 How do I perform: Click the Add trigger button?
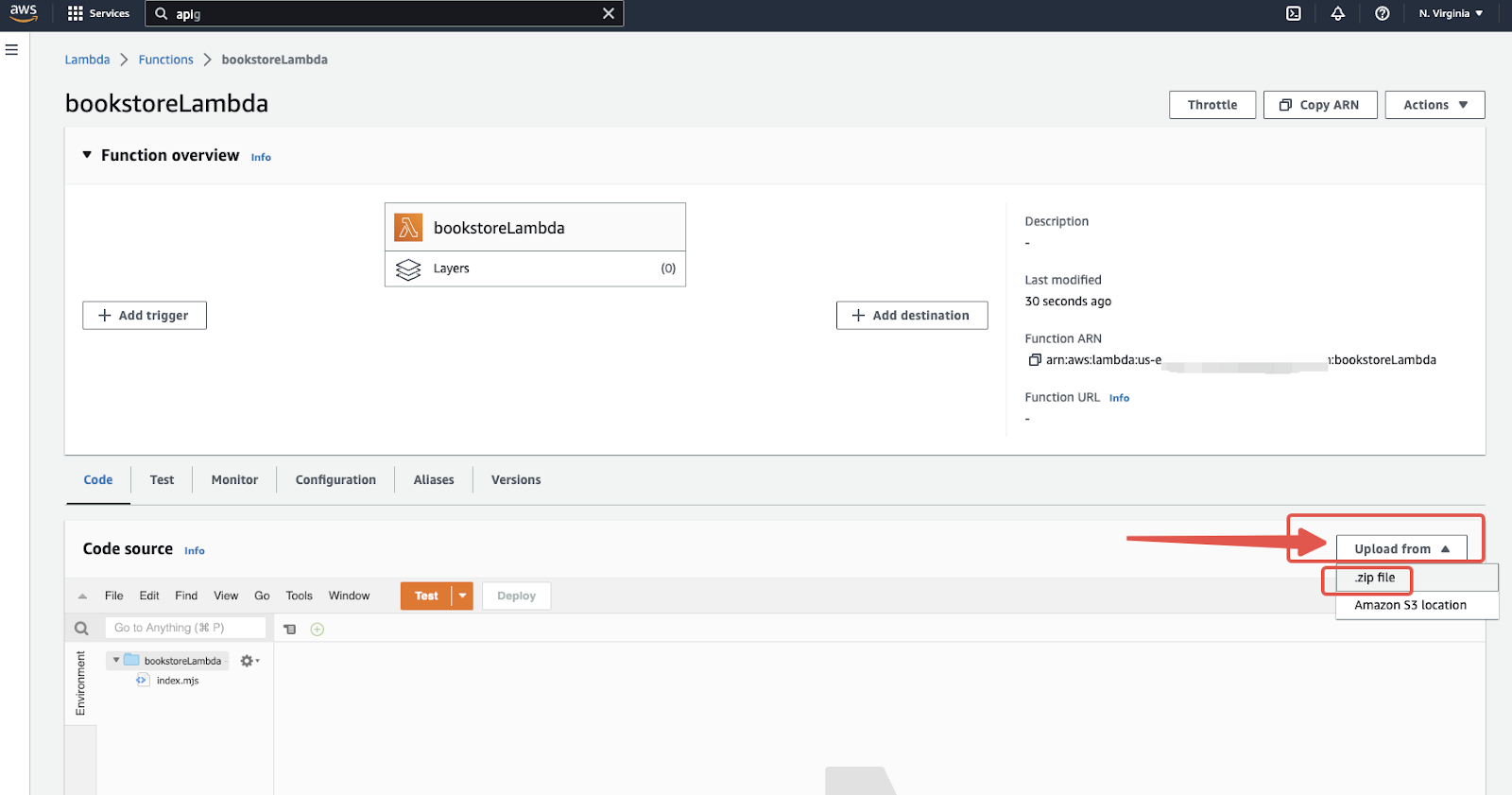point(145,316)
